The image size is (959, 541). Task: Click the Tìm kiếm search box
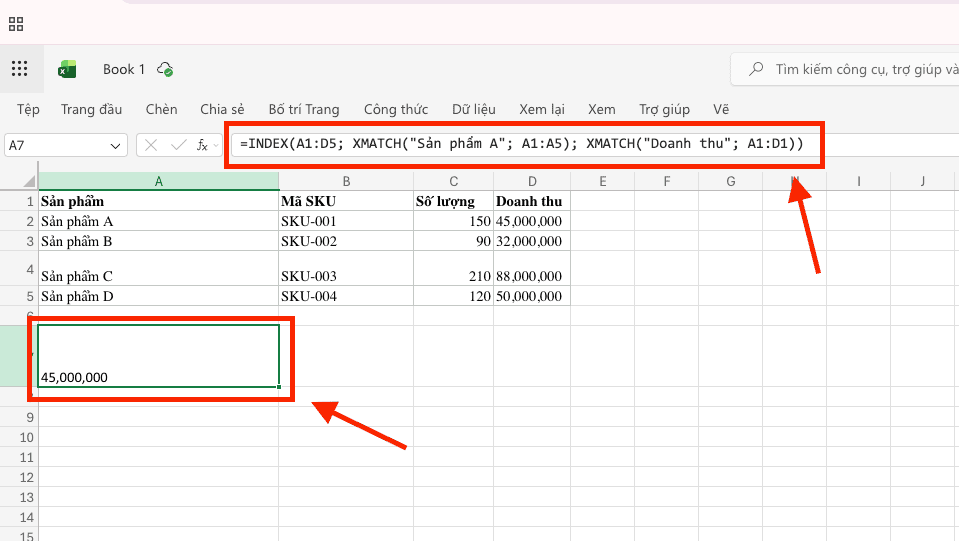tap(847, 69)
